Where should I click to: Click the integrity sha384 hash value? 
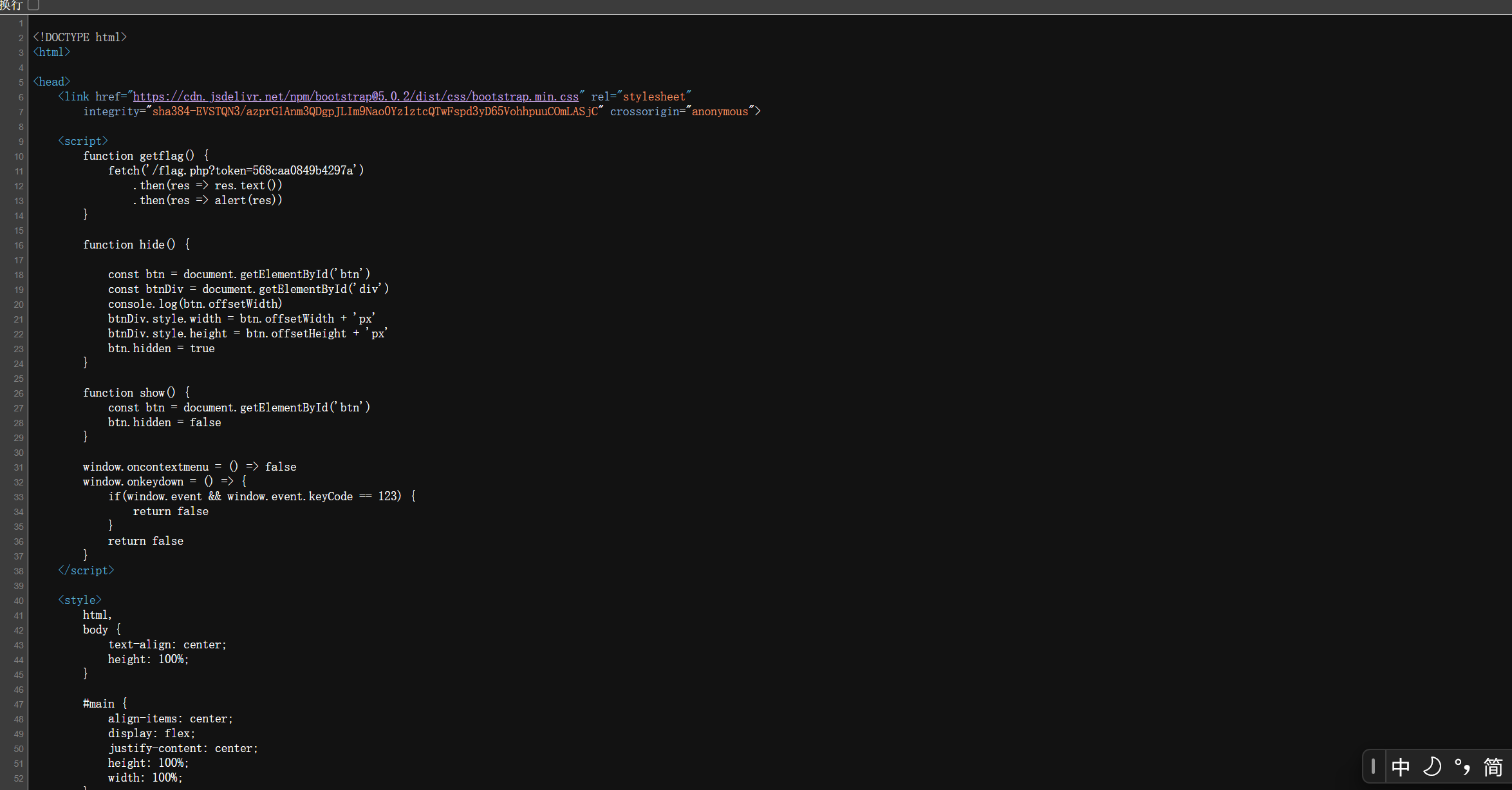click(x=375, y=111)
